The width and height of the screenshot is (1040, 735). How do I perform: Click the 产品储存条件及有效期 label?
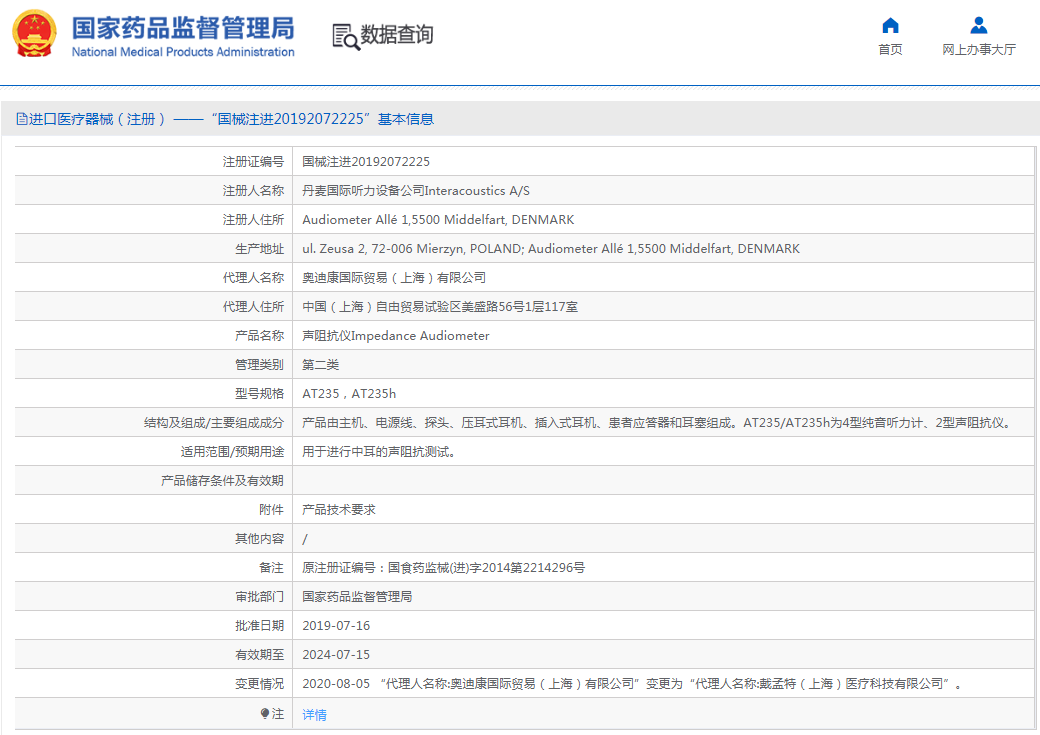222,481
